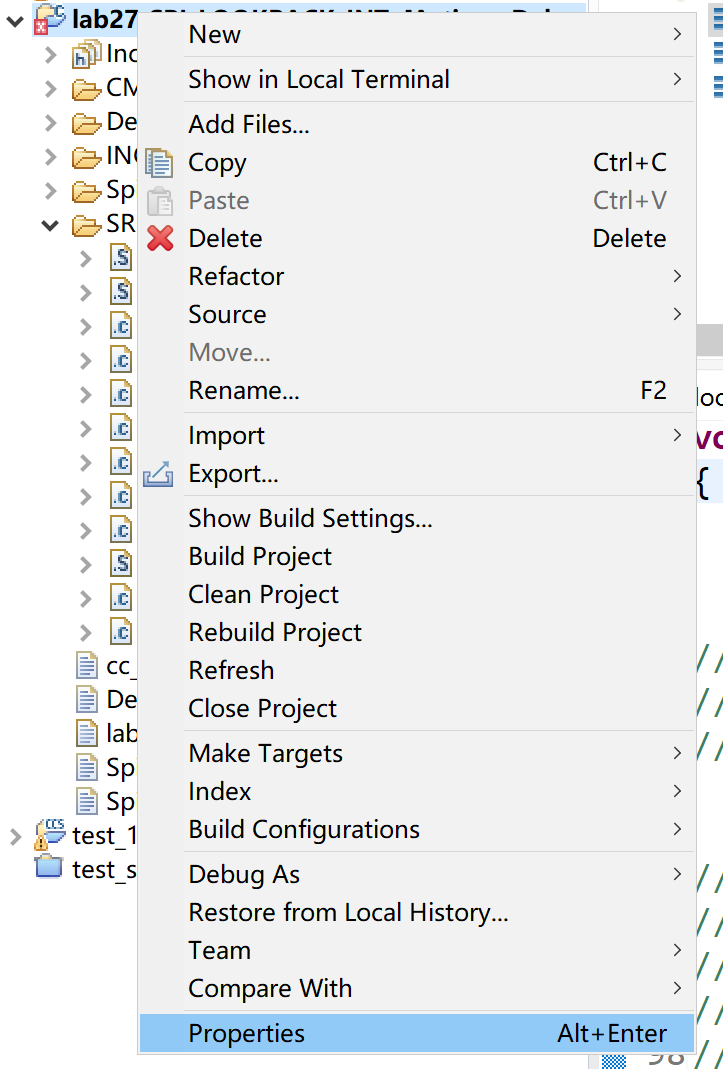Open the New submenu
This screenshot has width=723, height=1069.
click(215, 35)
